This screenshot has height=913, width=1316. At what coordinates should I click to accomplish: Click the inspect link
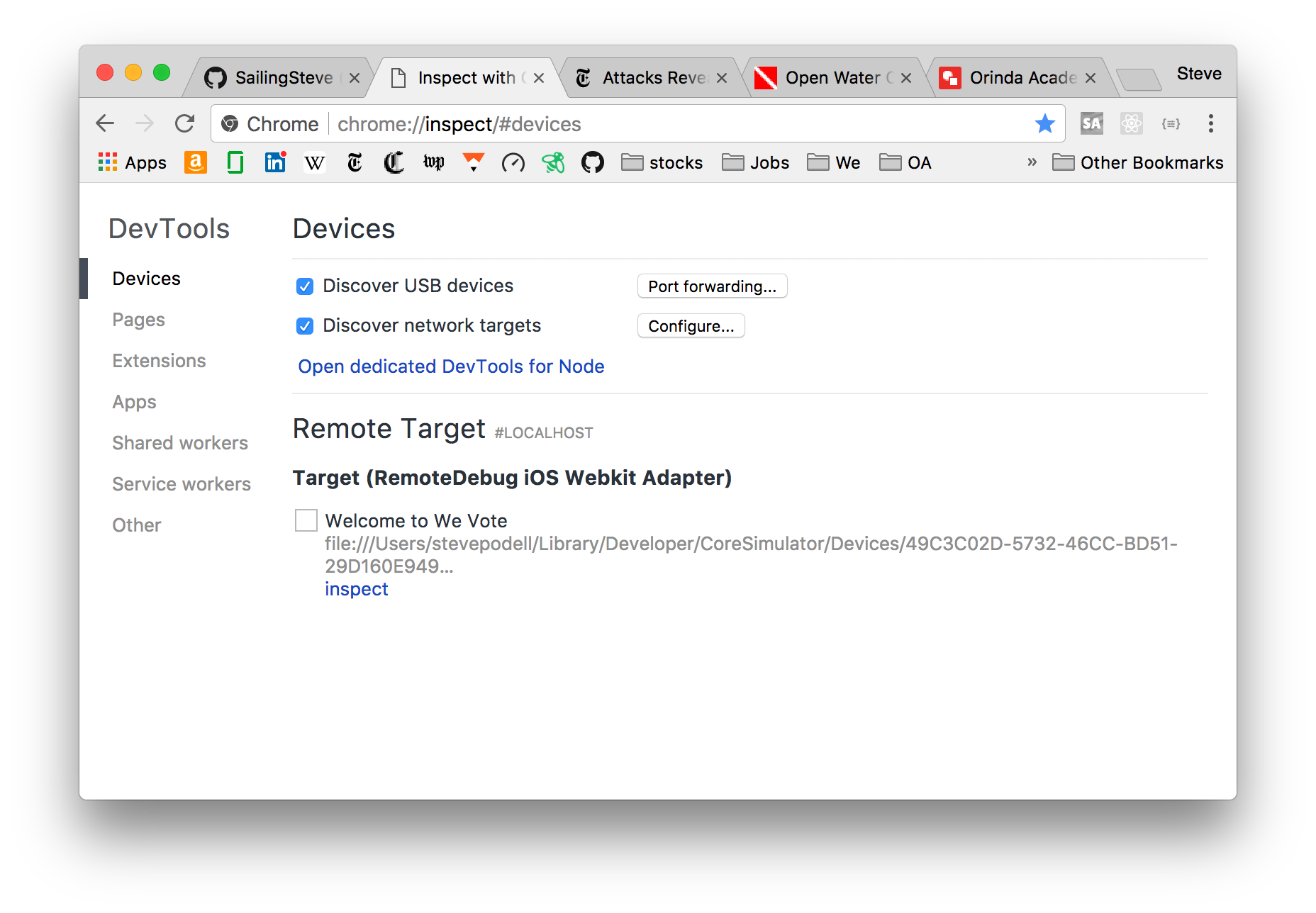coord(357,588)
